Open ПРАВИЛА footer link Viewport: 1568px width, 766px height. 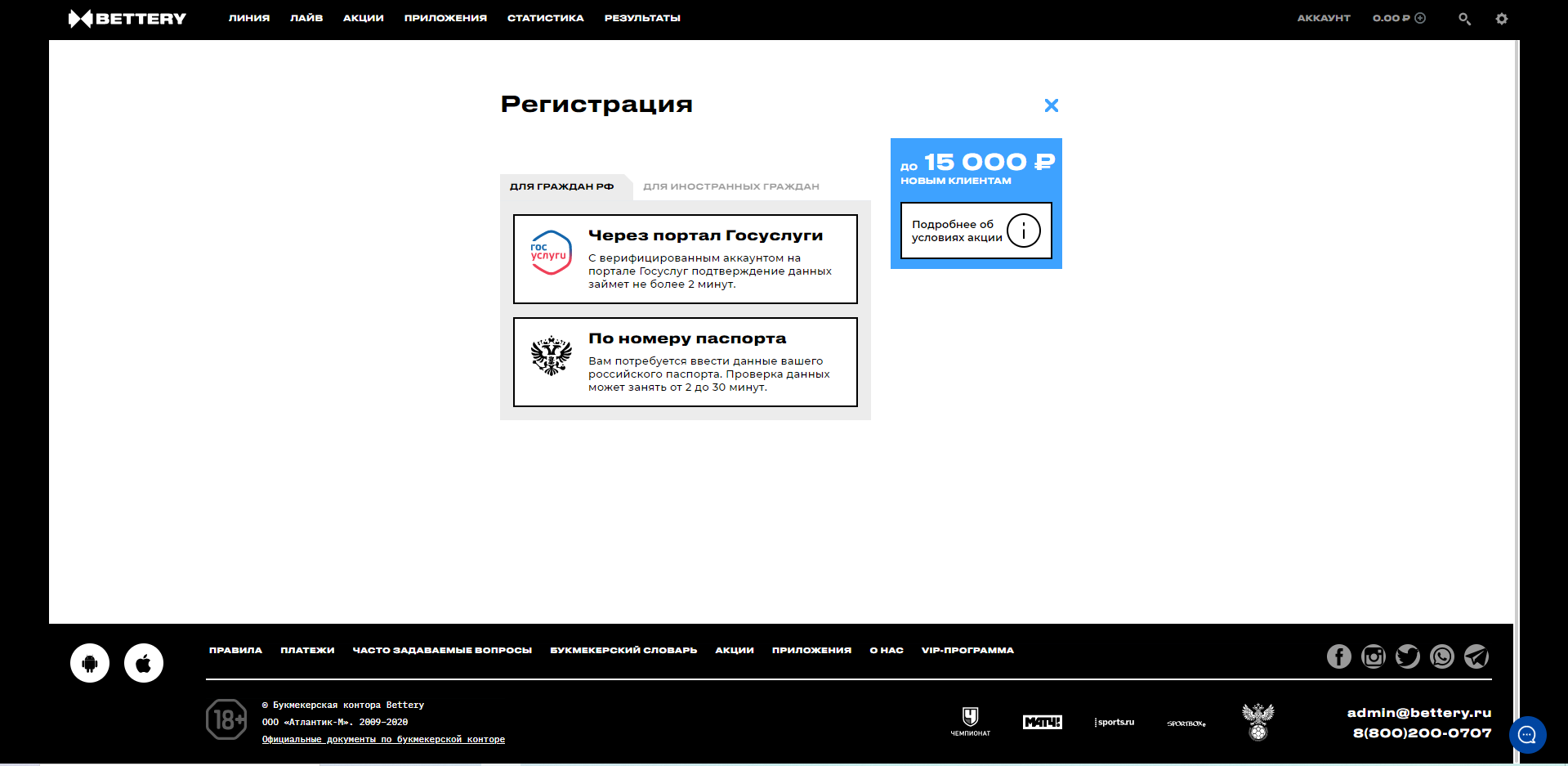coord(235,651)
